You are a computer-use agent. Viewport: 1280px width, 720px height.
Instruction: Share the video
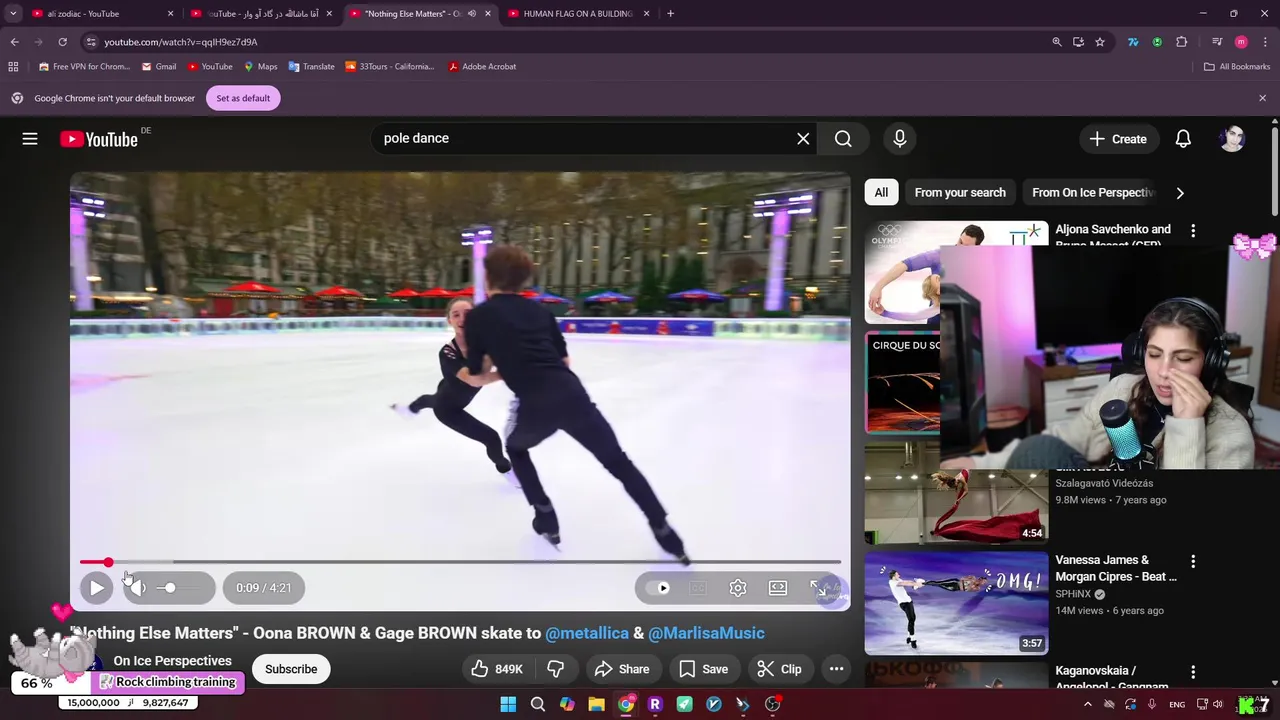coord(622,669)
